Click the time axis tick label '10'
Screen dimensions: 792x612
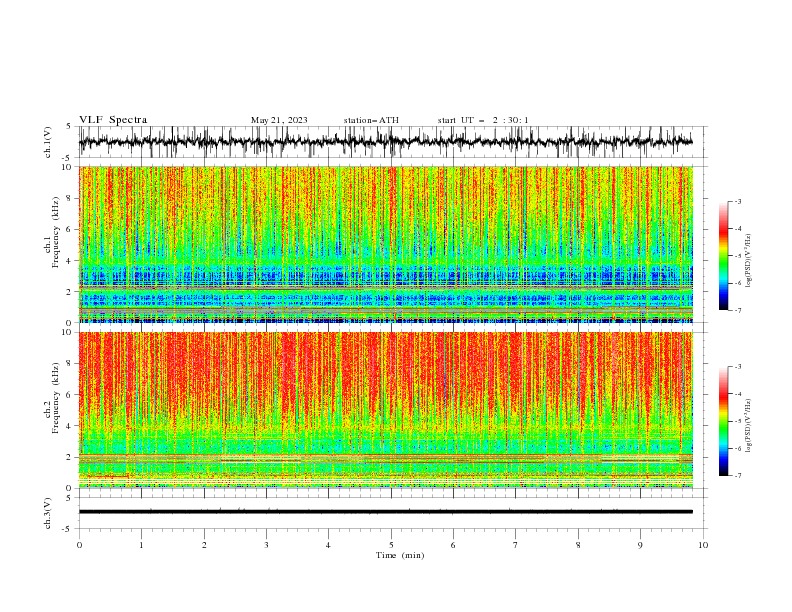tap(703, 545)
